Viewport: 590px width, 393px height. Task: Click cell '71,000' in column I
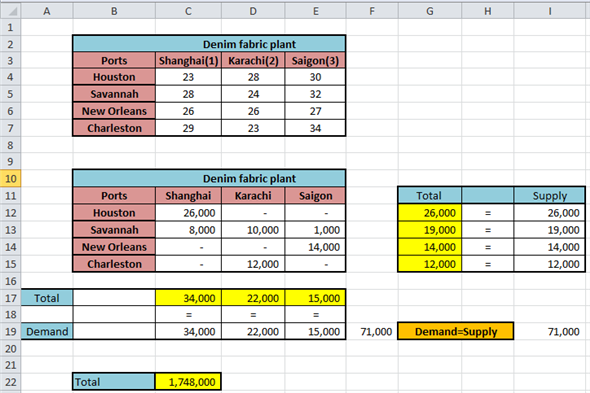(550, 332)
